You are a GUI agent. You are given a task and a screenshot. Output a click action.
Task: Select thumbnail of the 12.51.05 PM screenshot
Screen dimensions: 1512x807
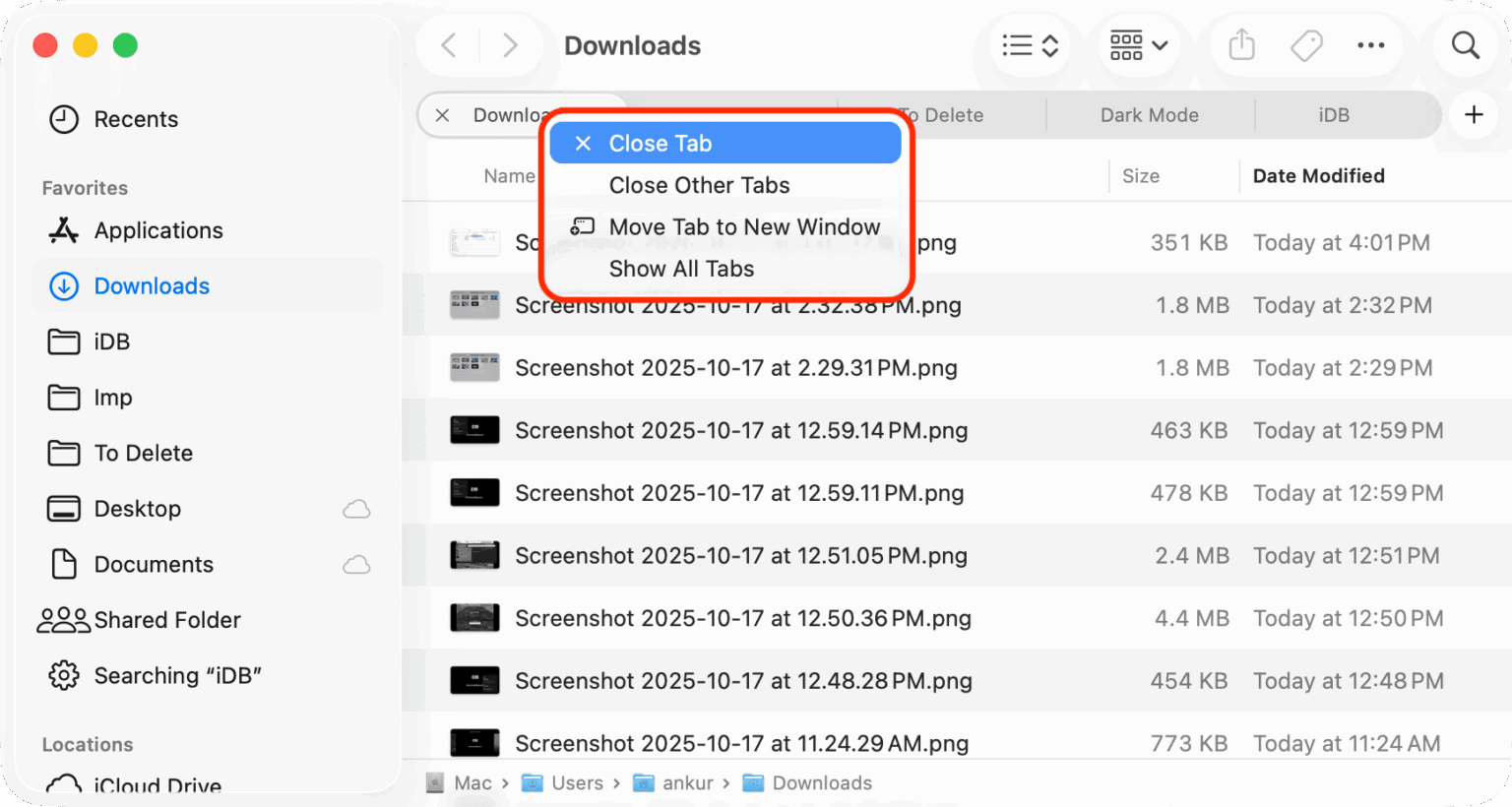coord(474,556)
